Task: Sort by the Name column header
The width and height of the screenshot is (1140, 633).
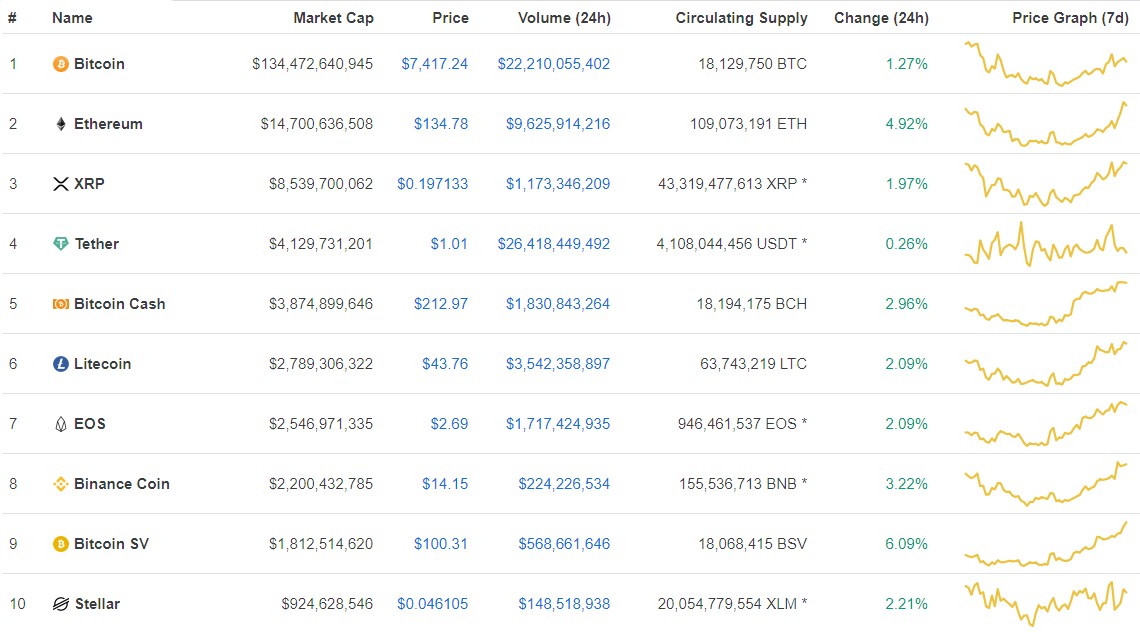Action: click(x=72, y=17)
